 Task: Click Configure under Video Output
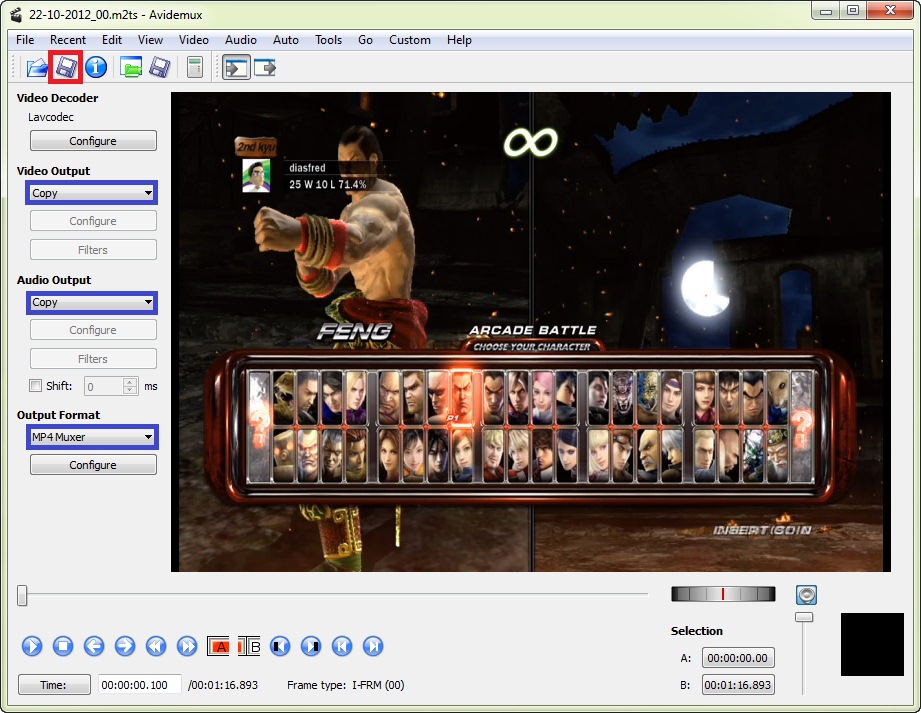(x=93, y=221)
